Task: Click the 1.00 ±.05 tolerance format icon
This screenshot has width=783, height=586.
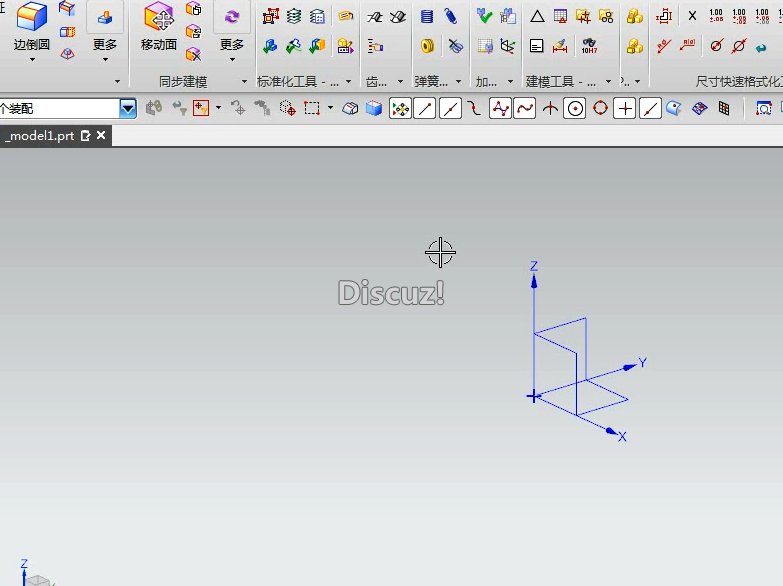Action: point(716,15)
